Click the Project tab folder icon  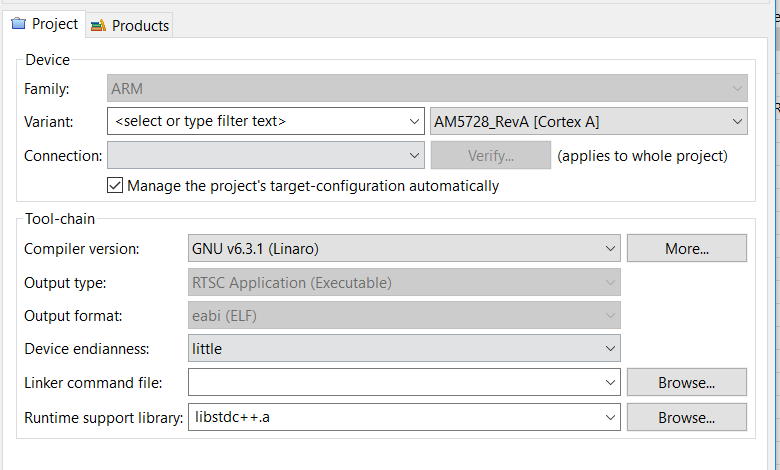pos(18,24)
